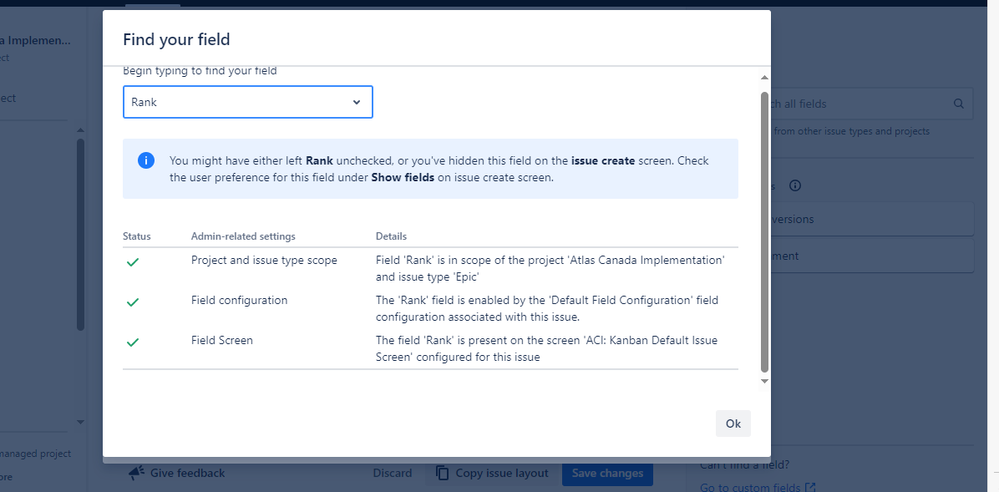Click the green checkmark for Field Screen
This screenshot has width=999, height=492.
click(x=133, y=342)
